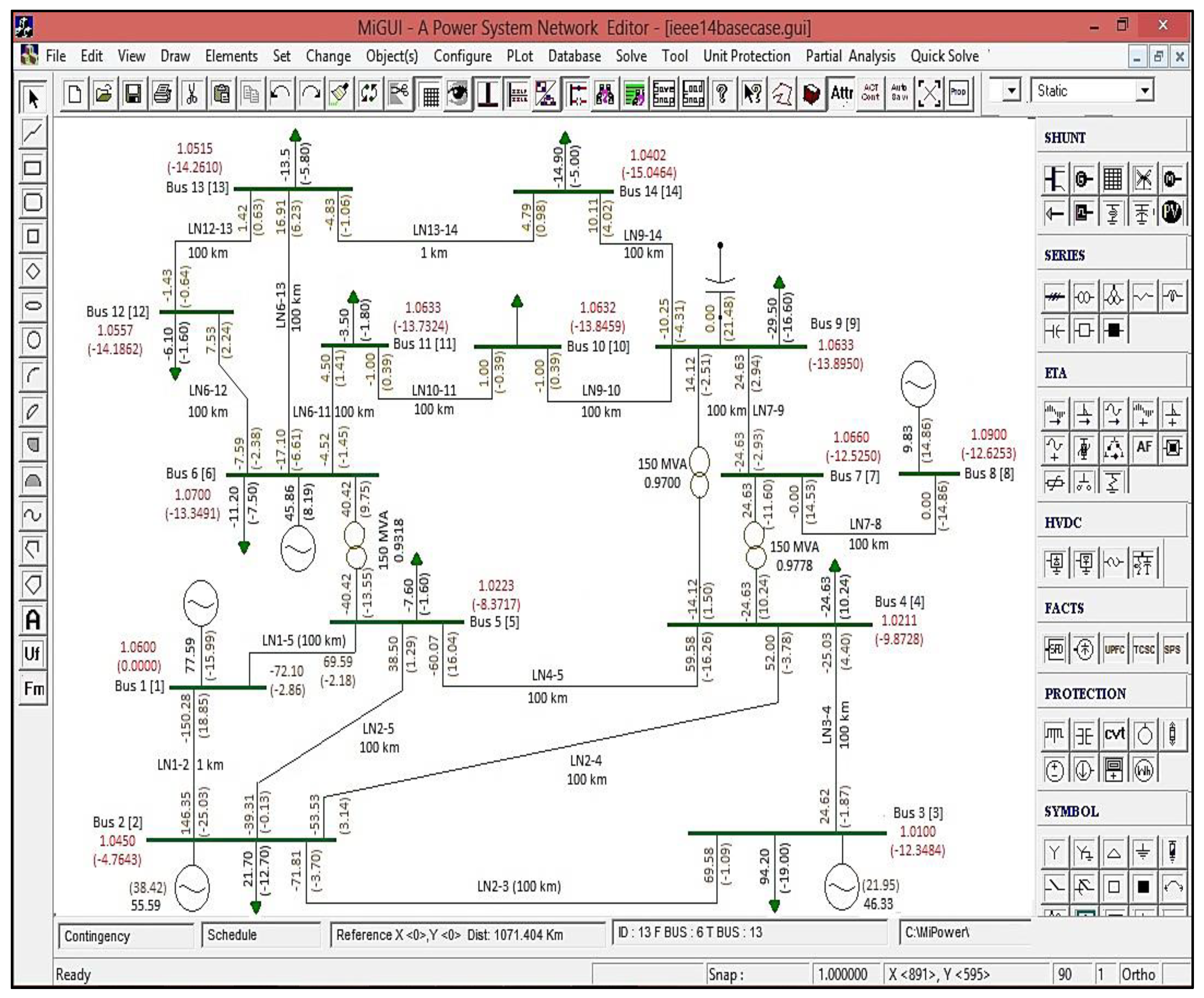Click the Print toolbar icon
The width and height of the screenshot is (1204, 998).
163,93
